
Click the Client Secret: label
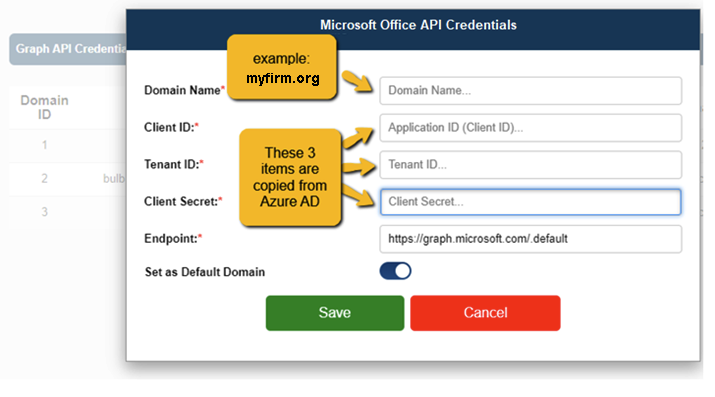[x=183, y=201]
